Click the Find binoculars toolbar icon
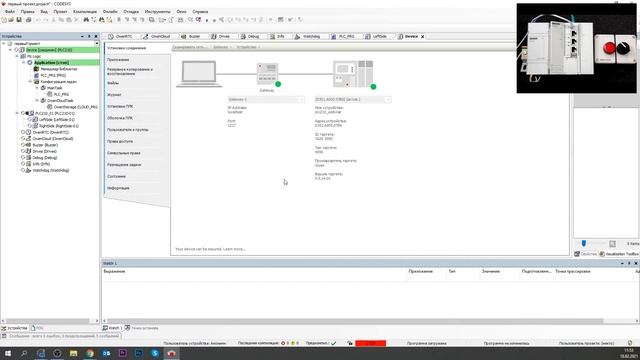The width and height of the screenshot is (640, 360). pos(86,20)
